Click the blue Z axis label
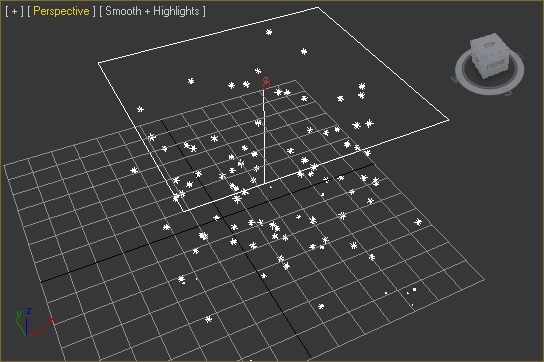Viewport: 544px width, 362px height. click(x=29, y=311)
